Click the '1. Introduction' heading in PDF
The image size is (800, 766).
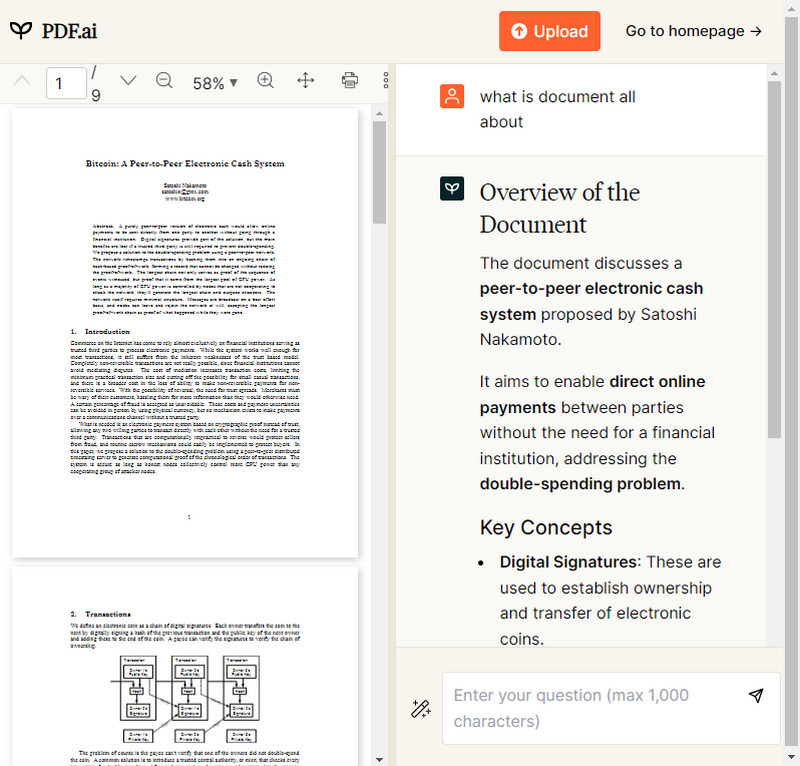click(100, 332)
